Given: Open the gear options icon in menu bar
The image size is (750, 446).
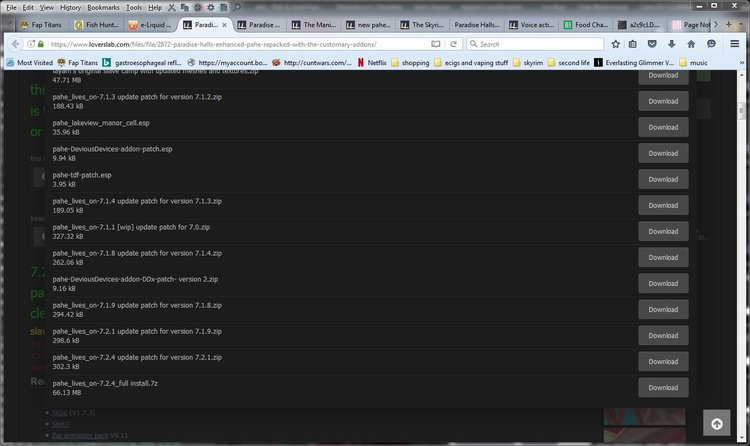Looking at the screenshot, I should 210,7.
